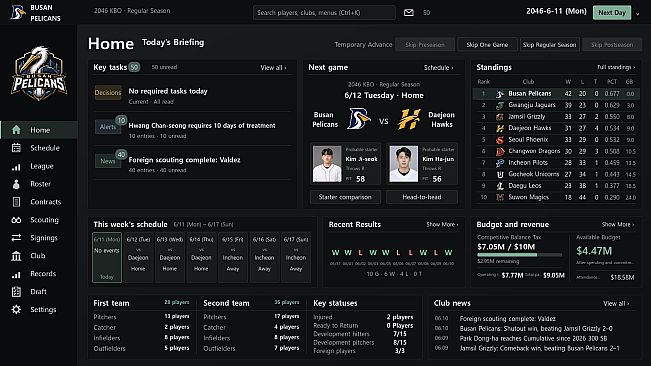Viewport: 651px width, 366px height.
Task: Select the News task category
Action: [108, 161]
